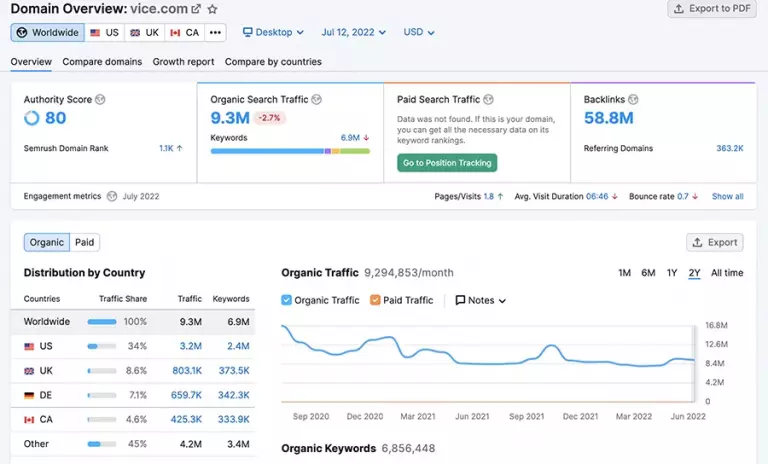Uncheck the Paid Traffic checkbox
The image size is (768, 464).
[x=375, y=300]
